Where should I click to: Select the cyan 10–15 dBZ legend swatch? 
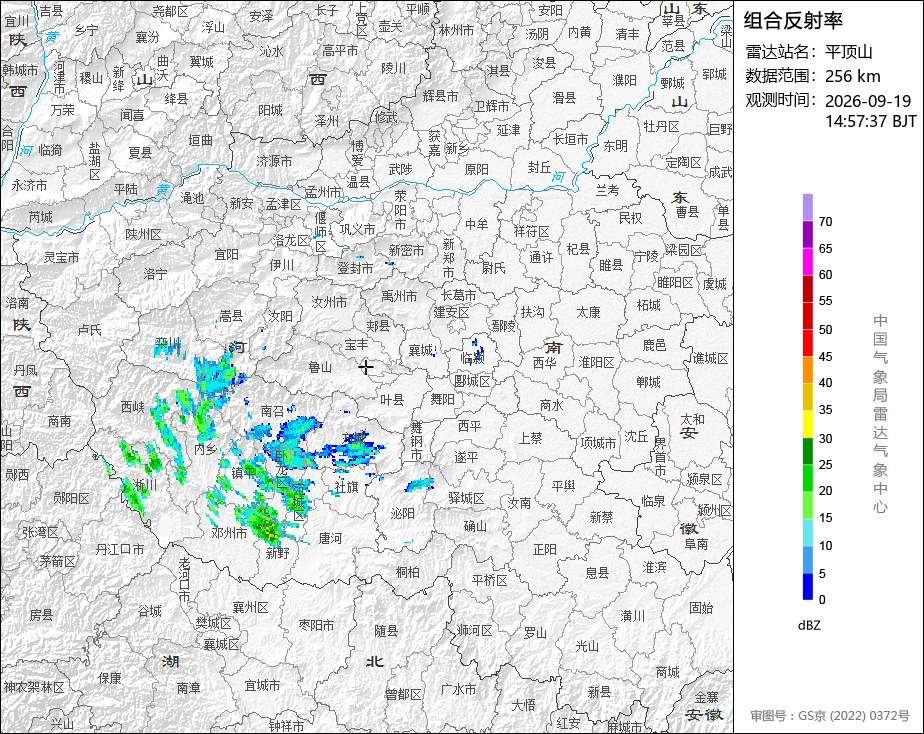pyautogui.click(x=807, y=533)
